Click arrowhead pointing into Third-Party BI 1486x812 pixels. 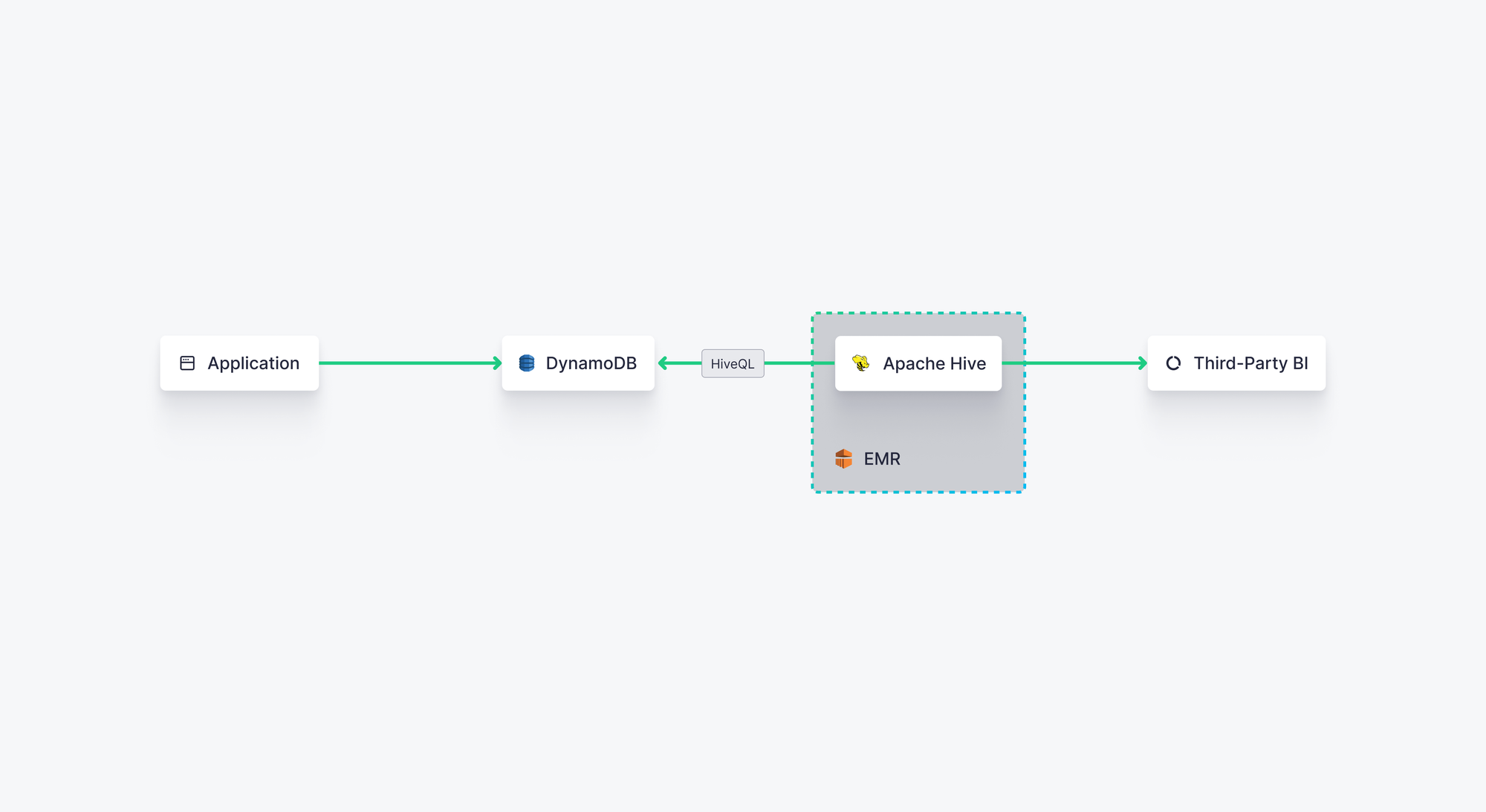1142,363
